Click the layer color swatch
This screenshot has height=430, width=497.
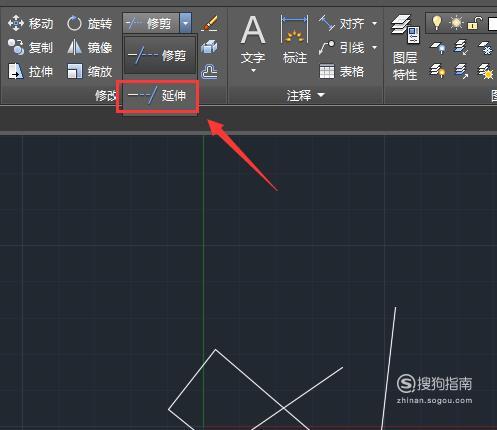[492, 24]
